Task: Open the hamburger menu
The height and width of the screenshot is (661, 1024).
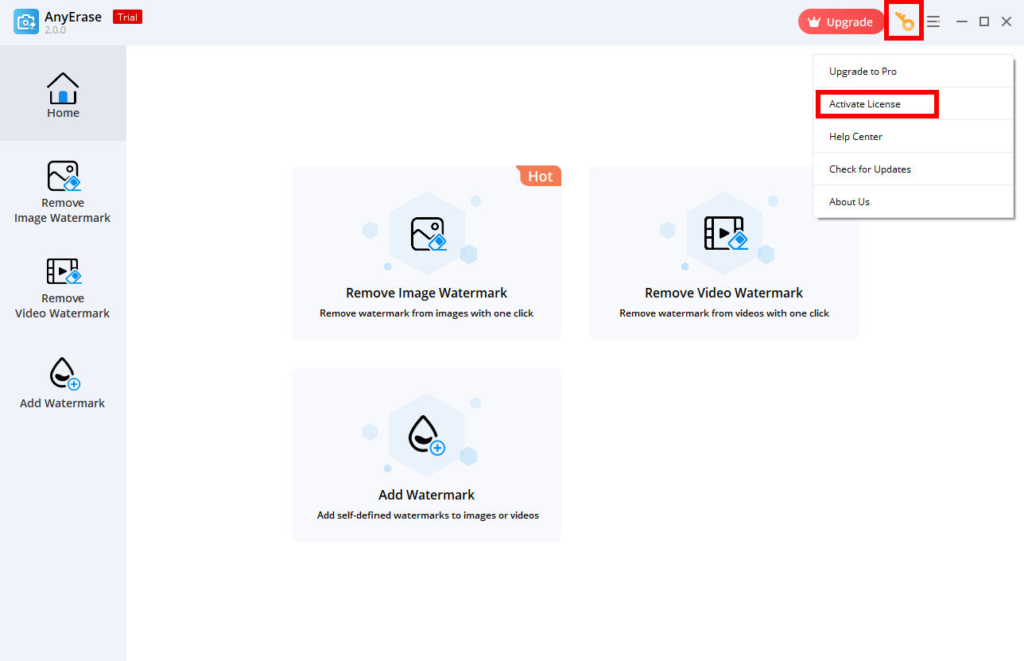Action: tap(933, 20)
